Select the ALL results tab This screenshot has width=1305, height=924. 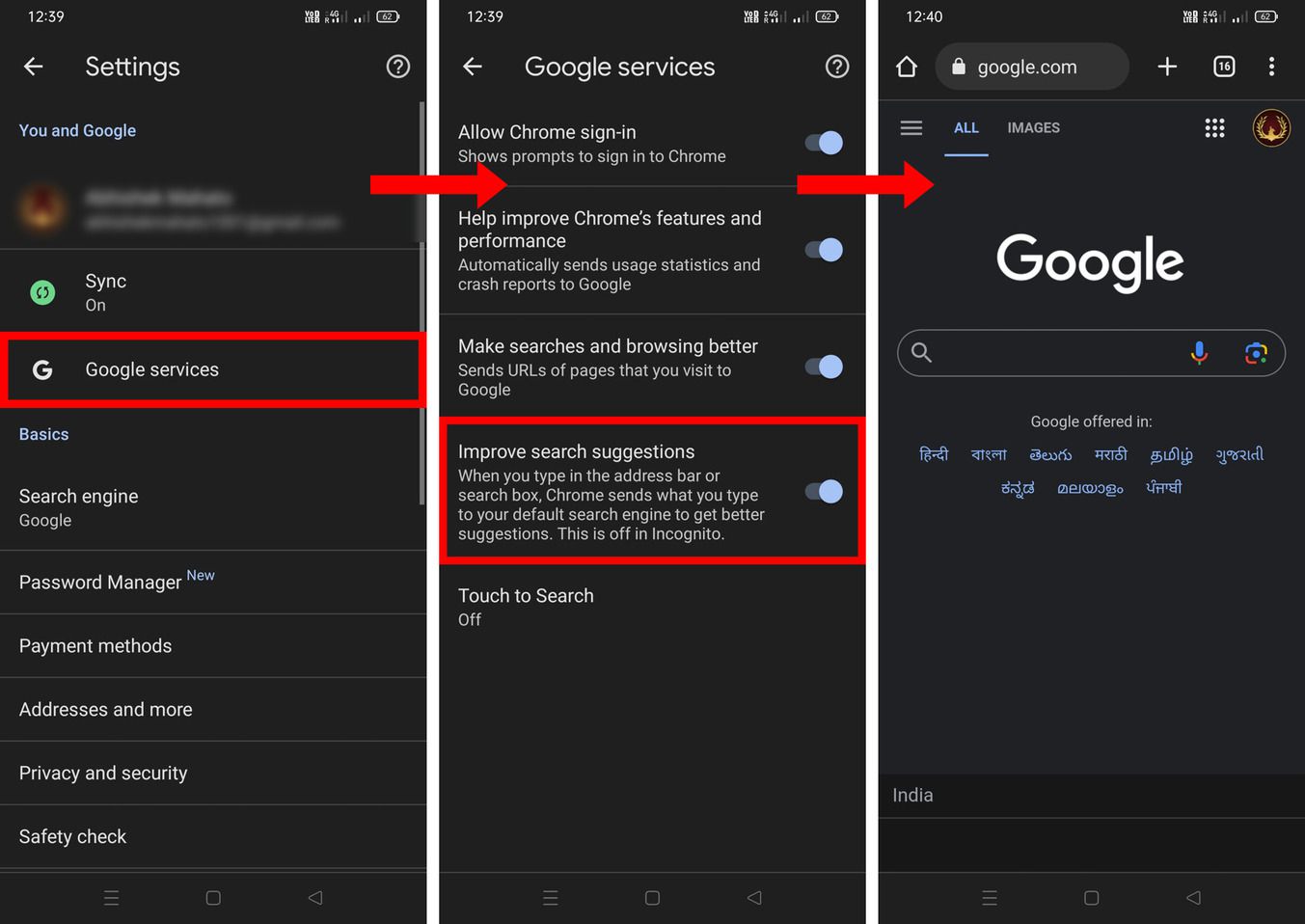(966, 127)
